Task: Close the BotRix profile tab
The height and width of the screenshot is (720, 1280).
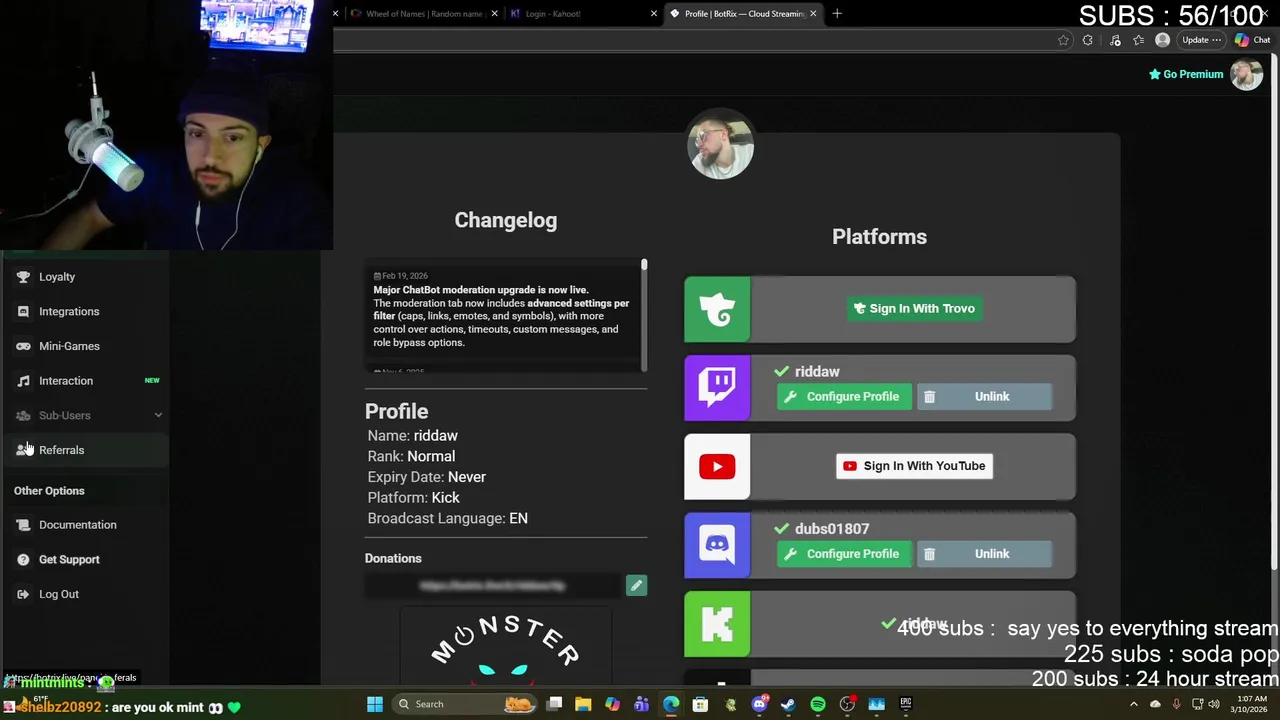Action: coord(813,14)
